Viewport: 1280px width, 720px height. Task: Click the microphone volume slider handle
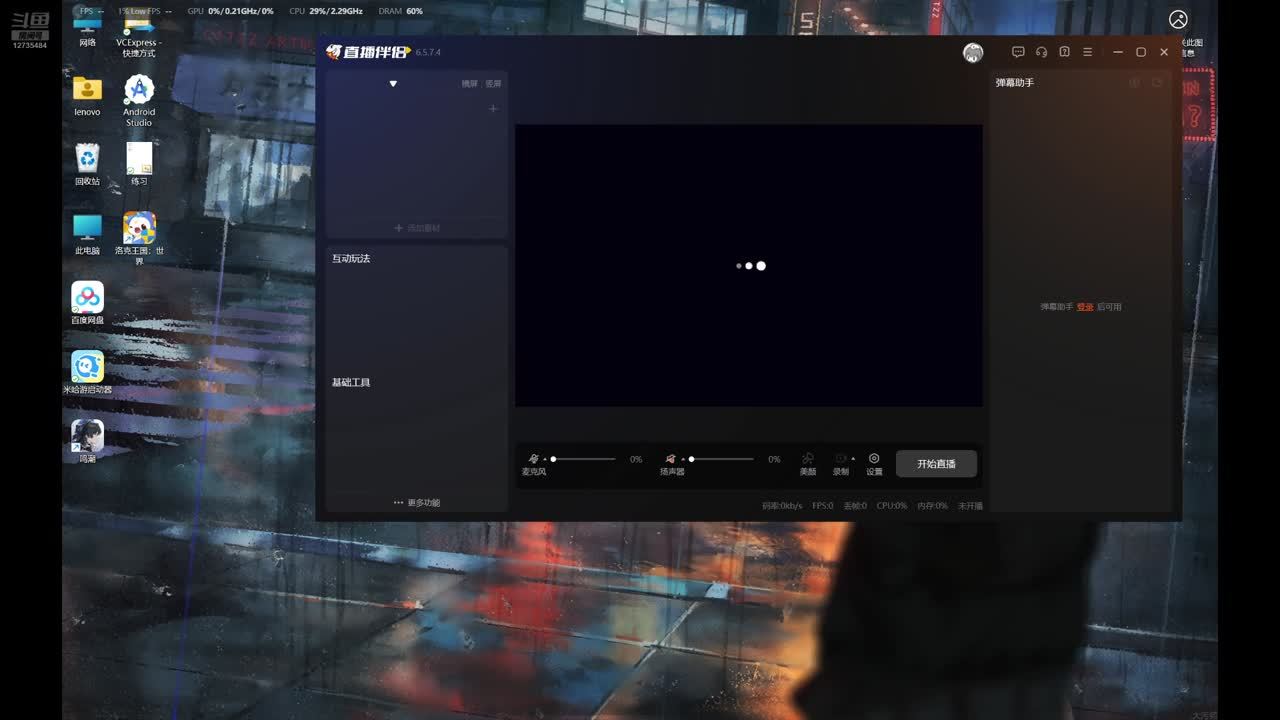click(553, 459)
